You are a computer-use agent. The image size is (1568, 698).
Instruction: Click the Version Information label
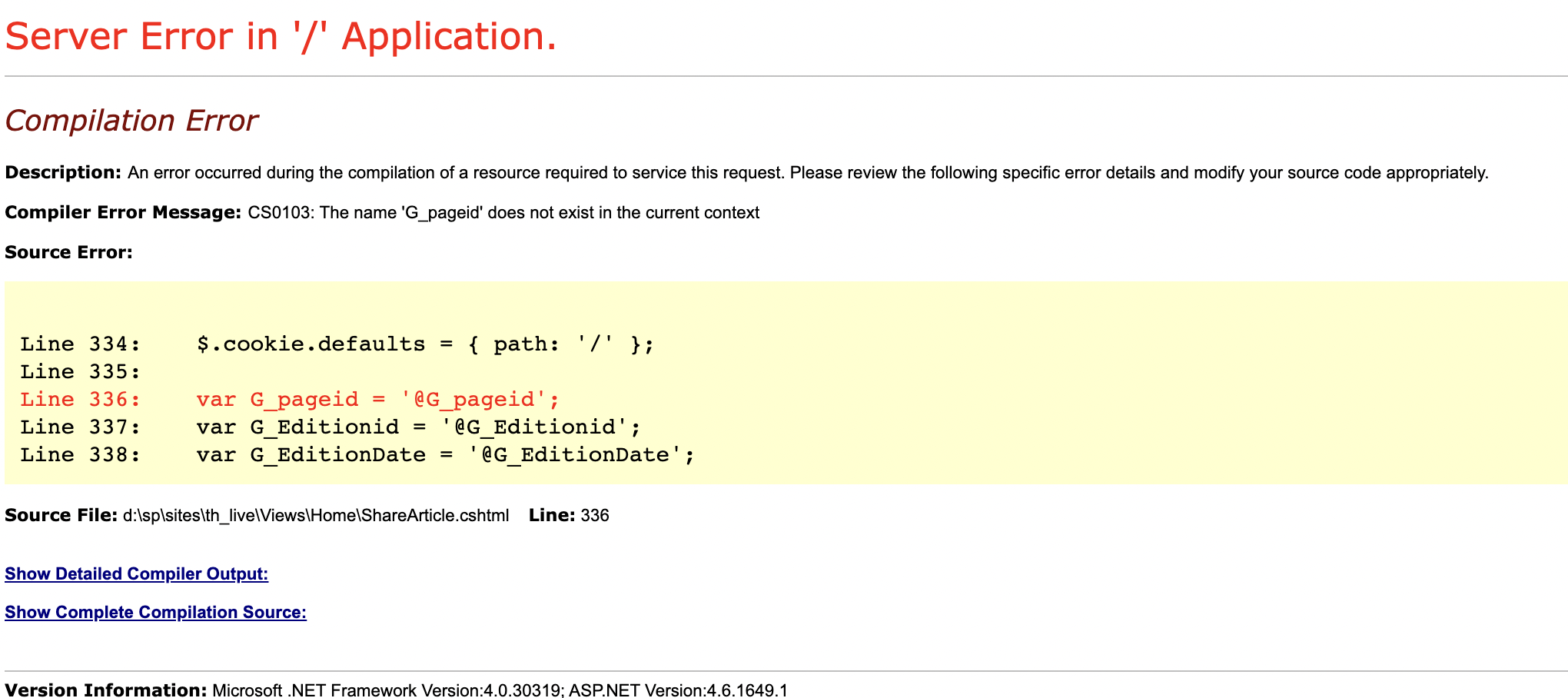tap(105, 690)
